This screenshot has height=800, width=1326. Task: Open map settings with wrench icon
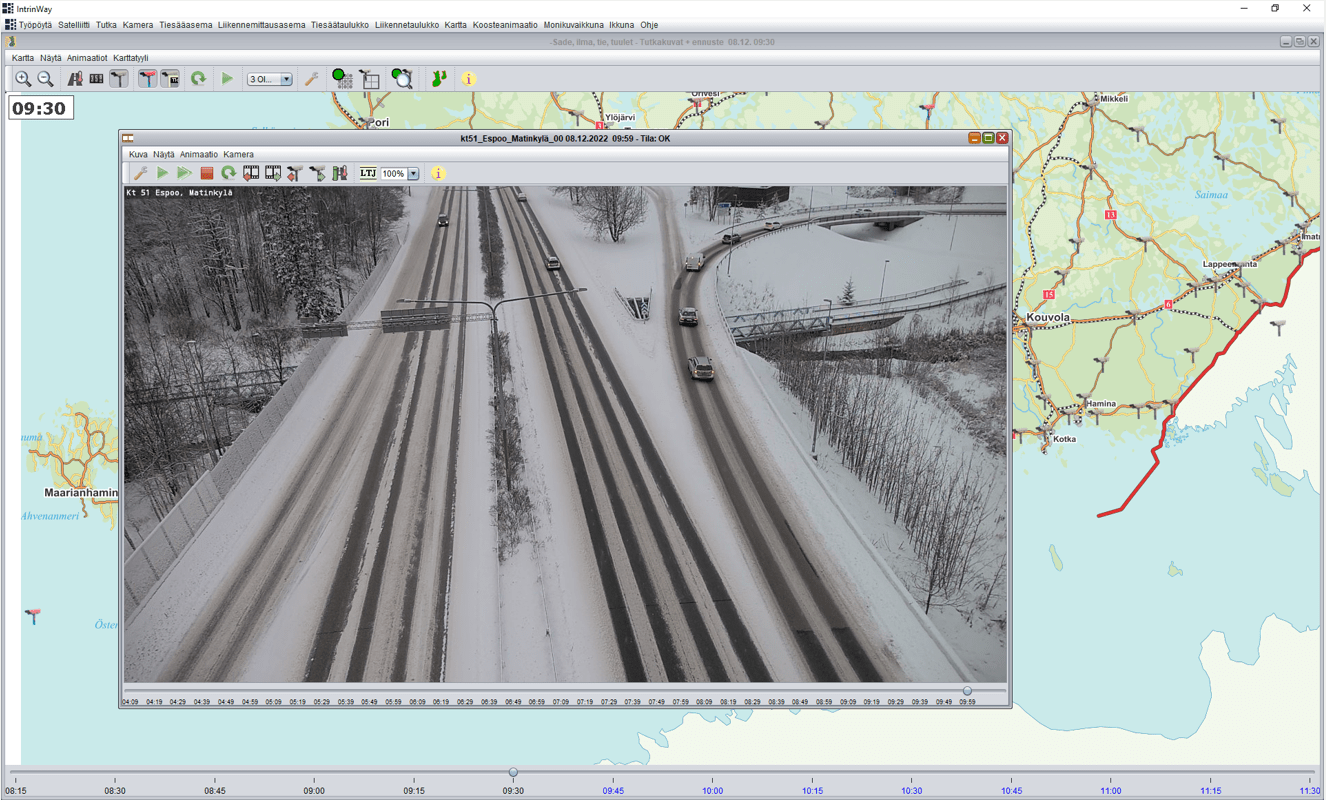(312, 79)
